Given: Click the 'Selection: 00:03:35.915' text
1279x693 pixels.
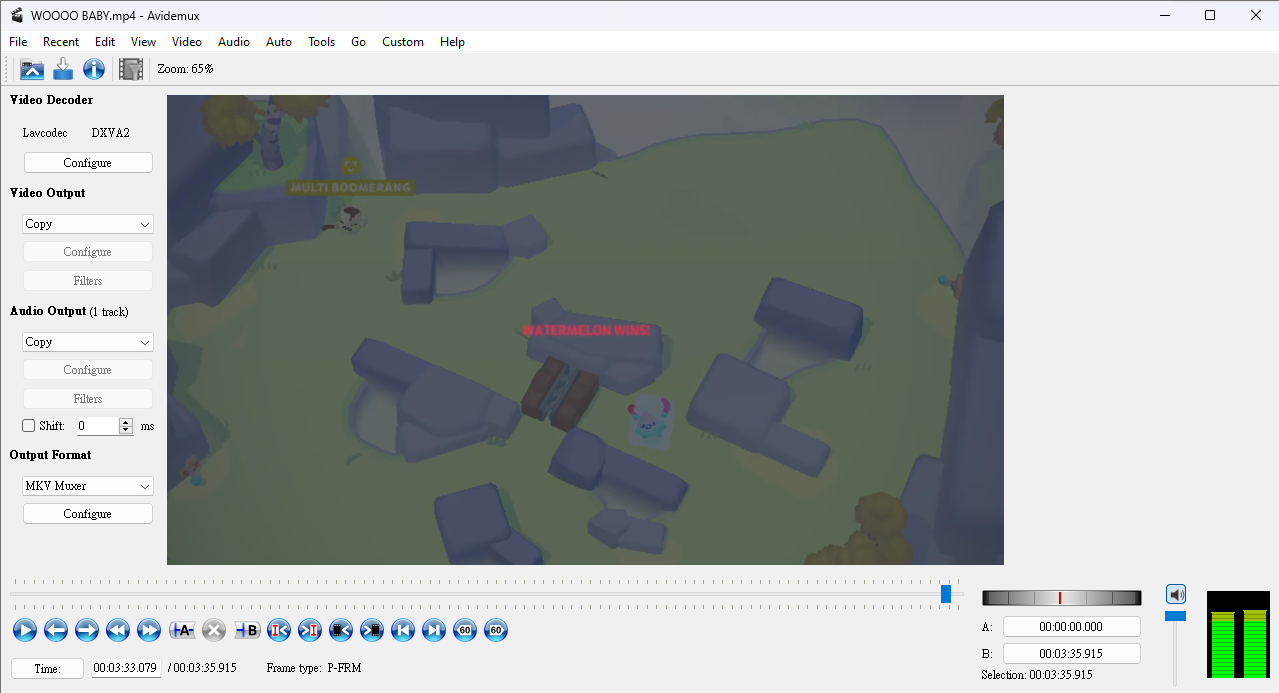Looking at the screenshot, I should tap(1037, 676).
